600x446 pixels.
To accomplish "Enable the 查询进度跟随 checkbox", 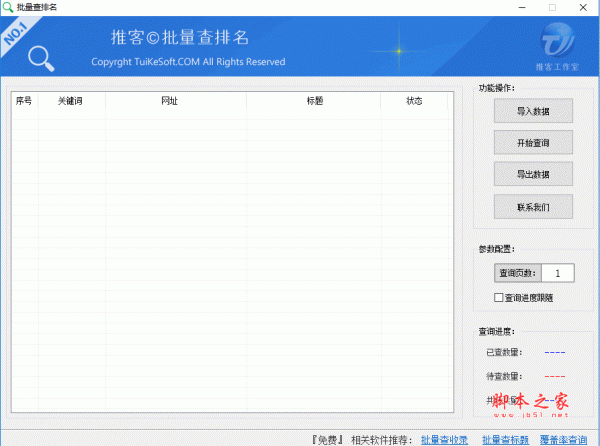I will 500,297.
